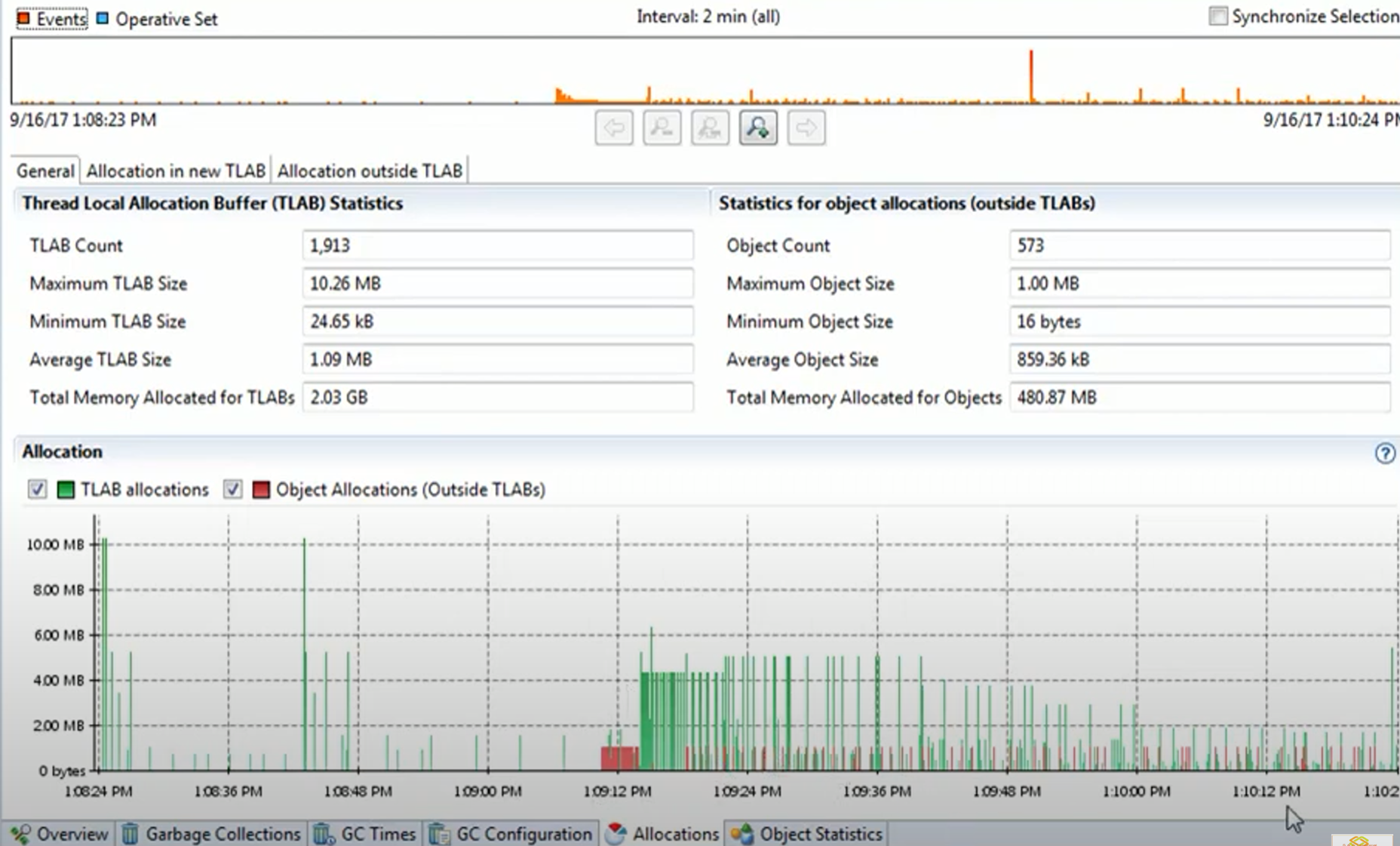This screenshot has width=1400, height=846.
Task: Click the TLAB Count value field
Action: pyautogui.click(x=497, y=246)
